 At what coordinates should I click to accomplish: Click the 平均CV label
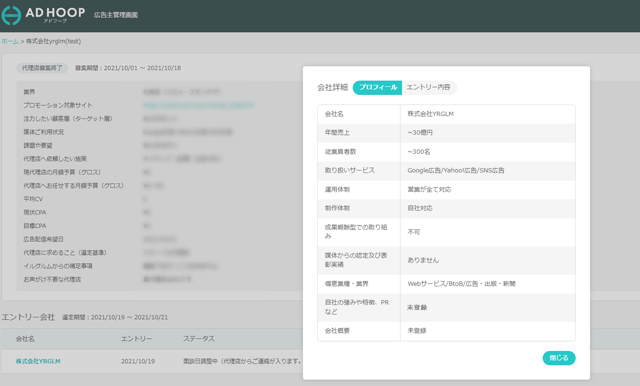(33, 199)
